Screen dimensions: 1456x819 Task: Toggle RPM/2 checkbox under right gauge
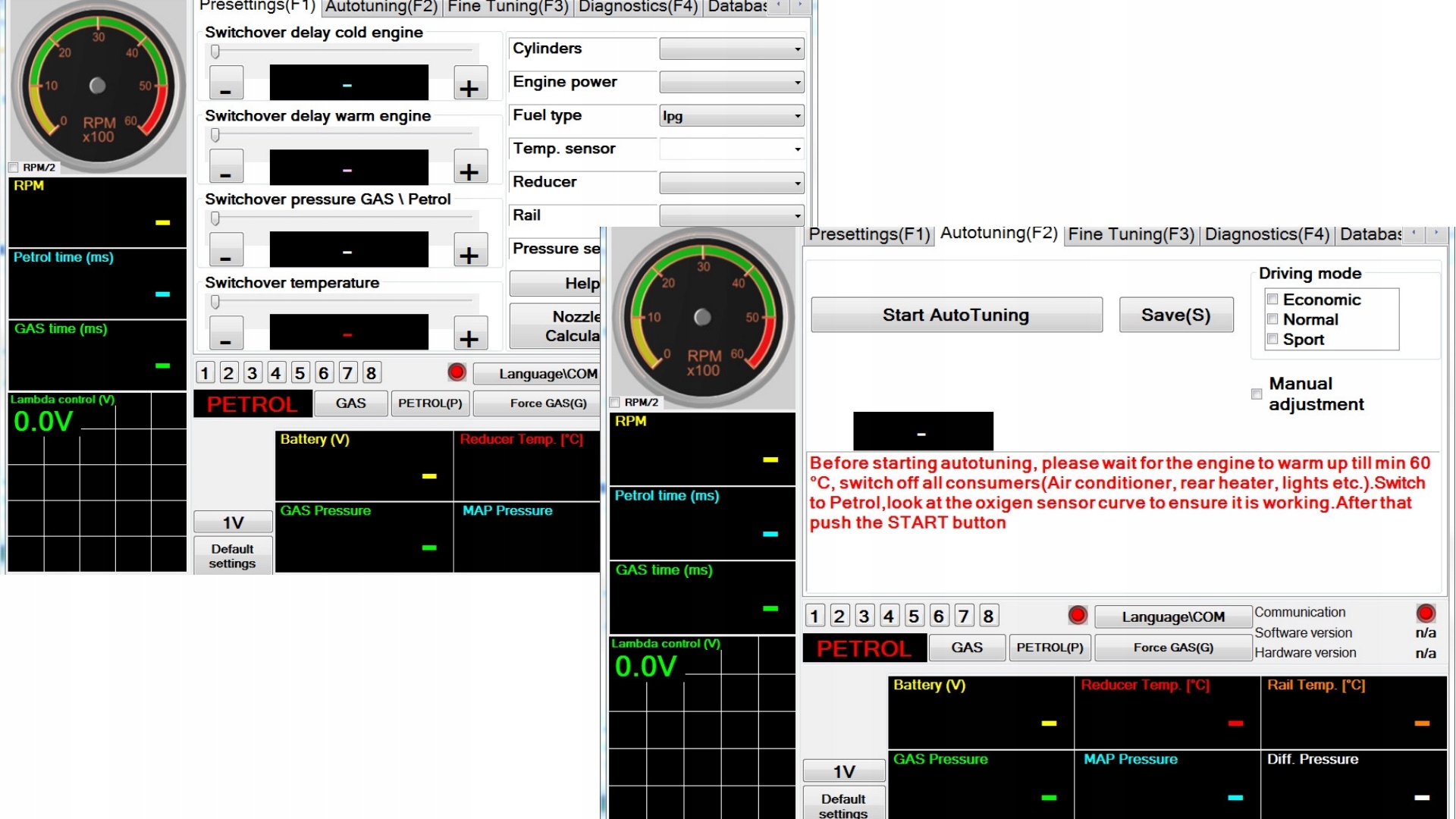(x=615, y=403)
